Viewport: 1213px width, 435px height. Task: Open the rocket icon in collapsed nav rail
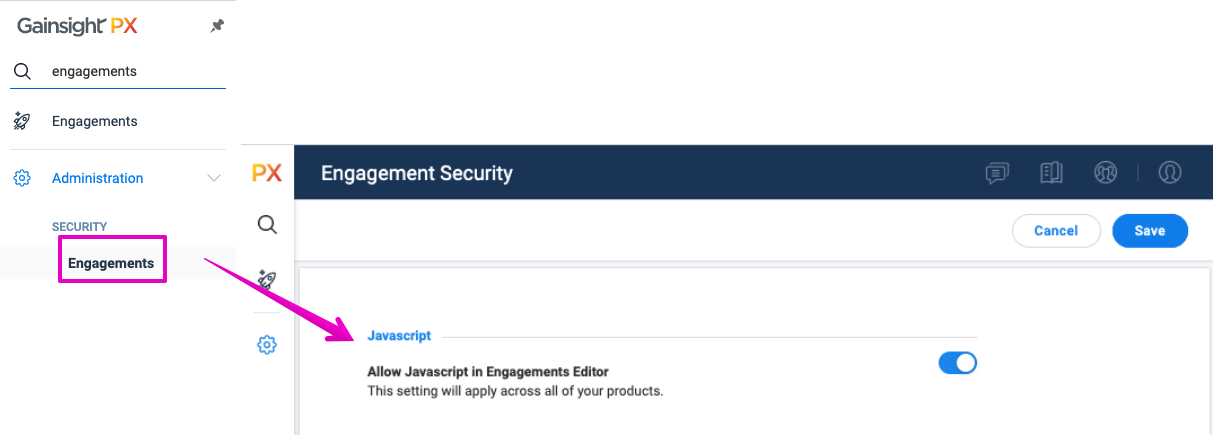pyautogui.click(x=267, y=280)
